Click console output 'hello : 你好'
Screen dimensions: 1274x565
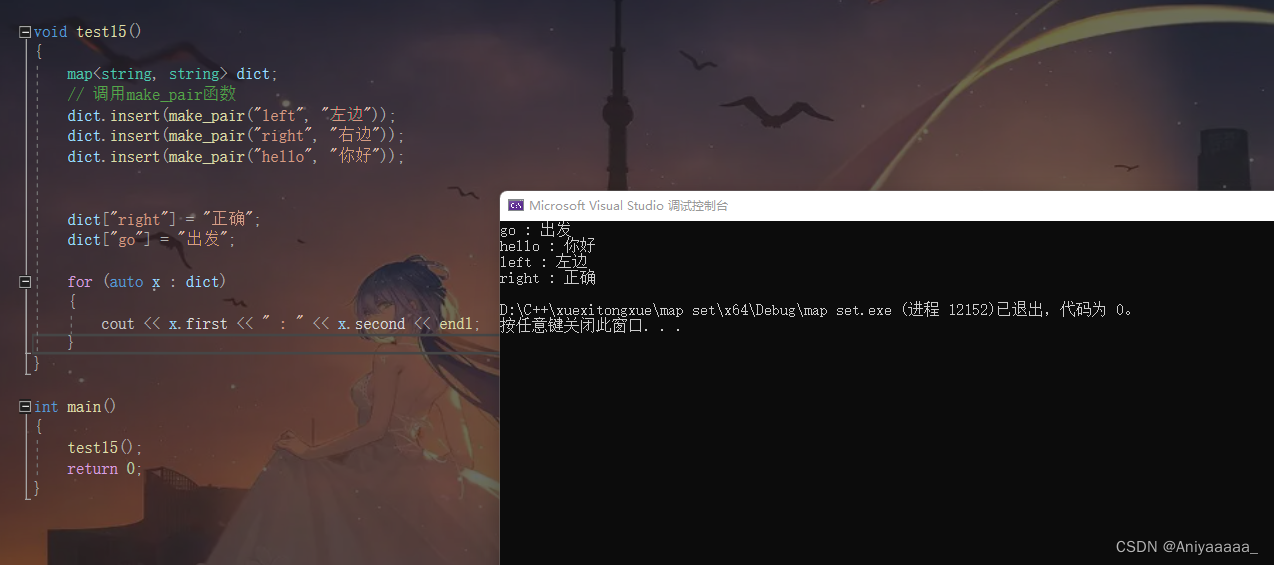click(x=548, y=246)
